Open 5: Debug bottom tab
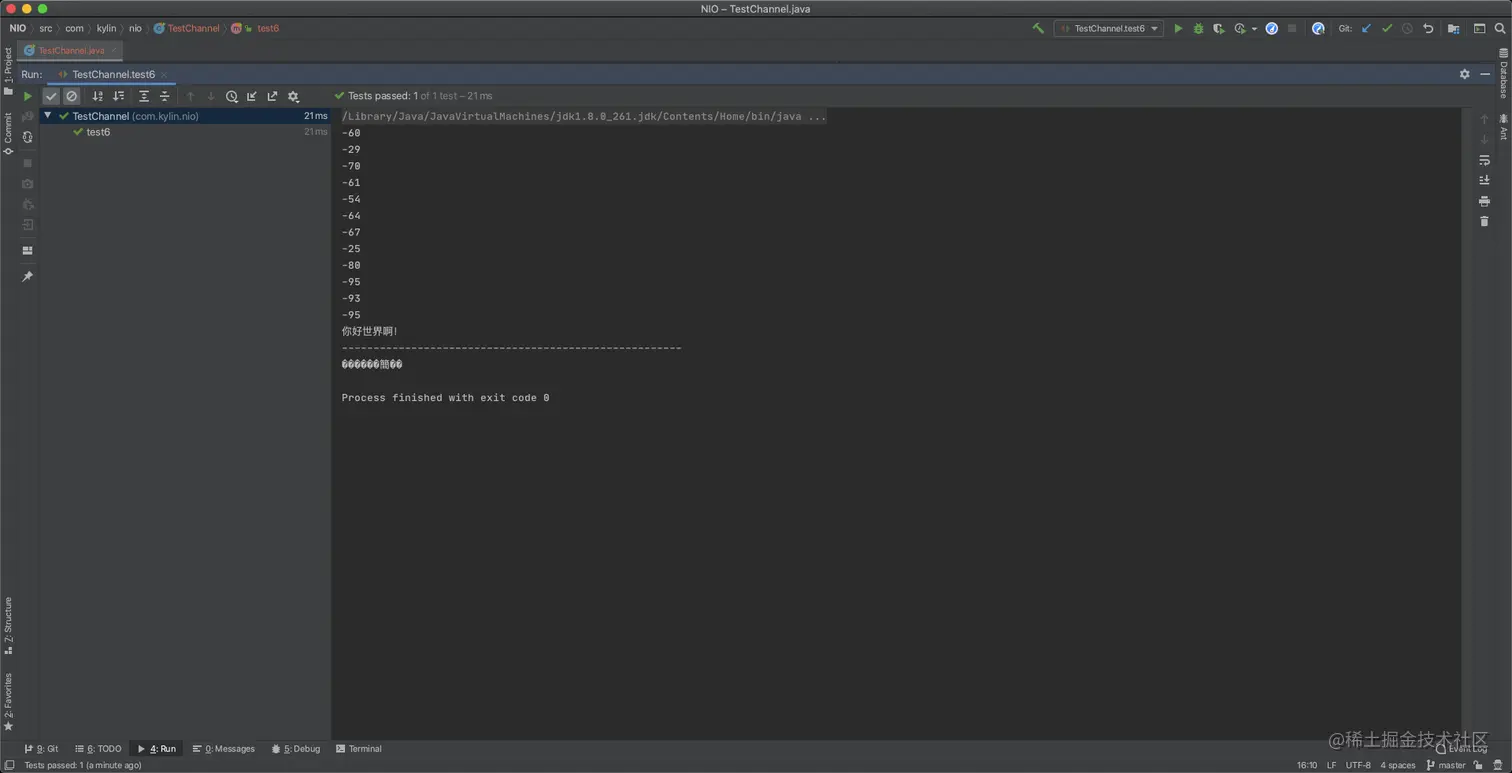Image resolution: width=1512 pixels, height=773 pixels. 296,749
